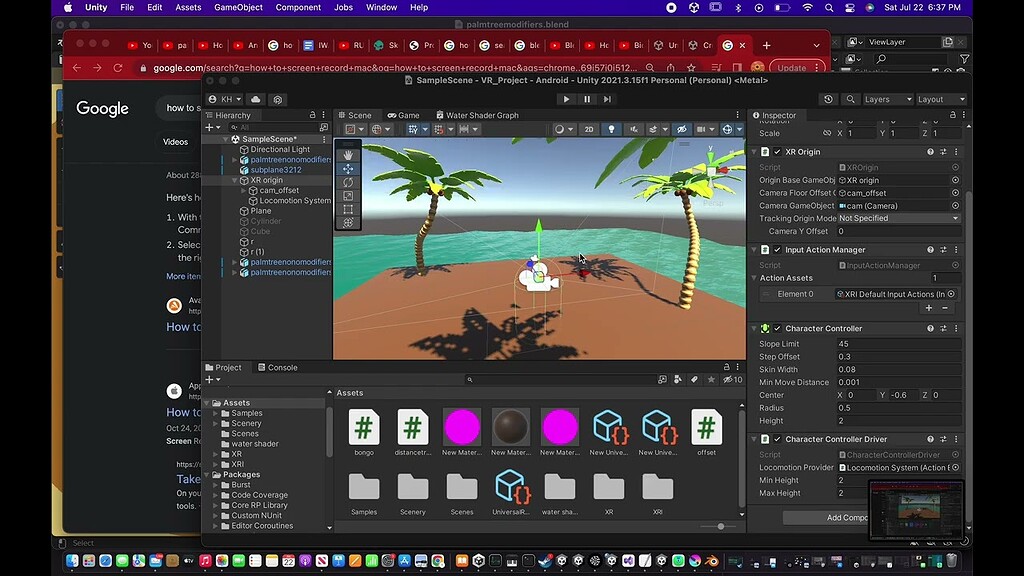Toggle scene lighting in the Scene view toolbar
The height and width of the screenshot is (576, 1024).
(611, 129)
